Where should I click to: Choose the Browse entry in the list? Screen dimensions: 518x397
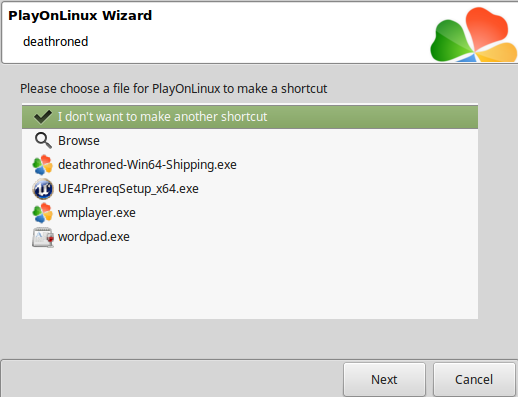[x=250, y=141]
